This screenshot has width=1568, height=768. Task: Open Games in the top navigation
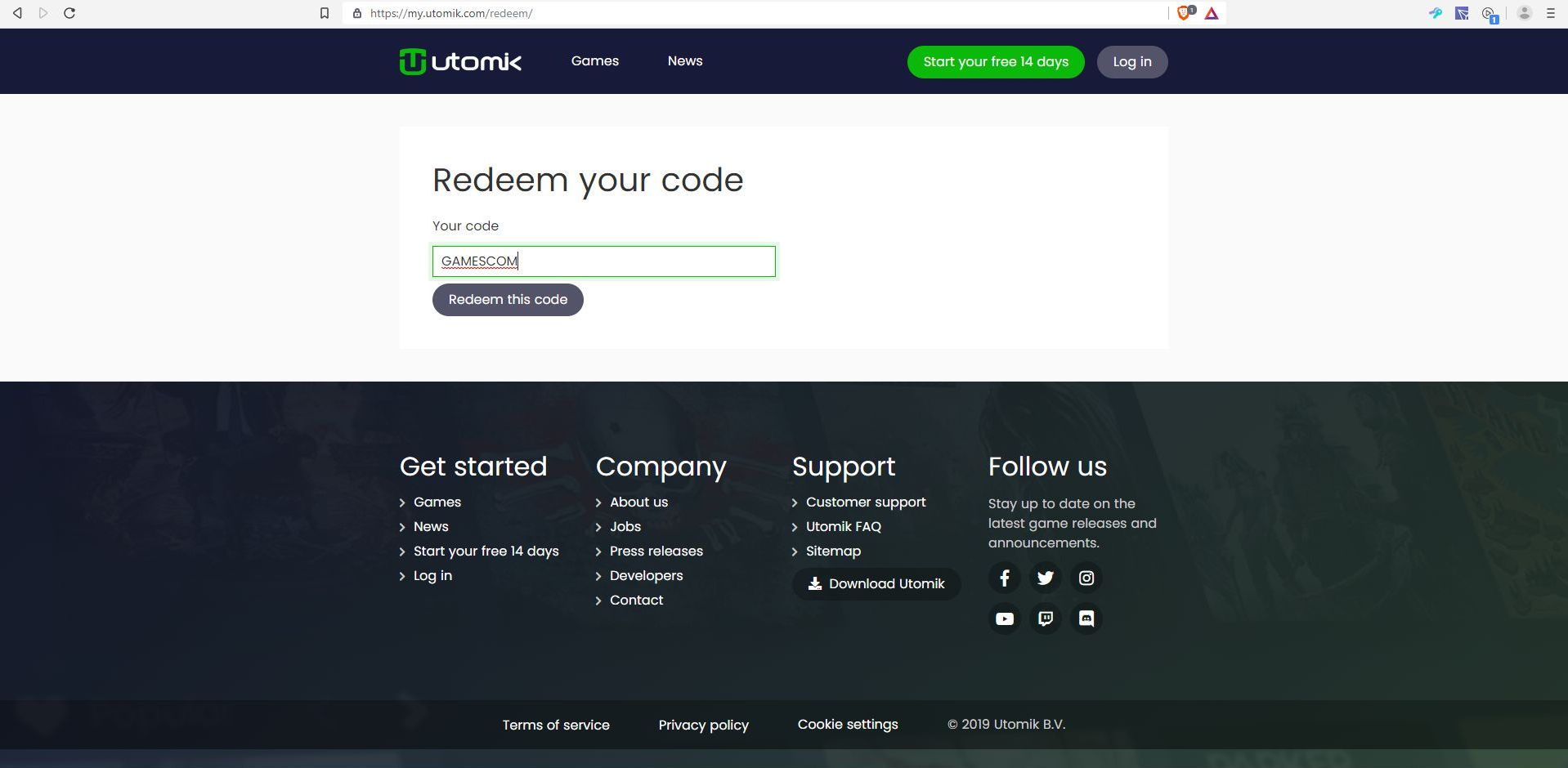point(595,61)
